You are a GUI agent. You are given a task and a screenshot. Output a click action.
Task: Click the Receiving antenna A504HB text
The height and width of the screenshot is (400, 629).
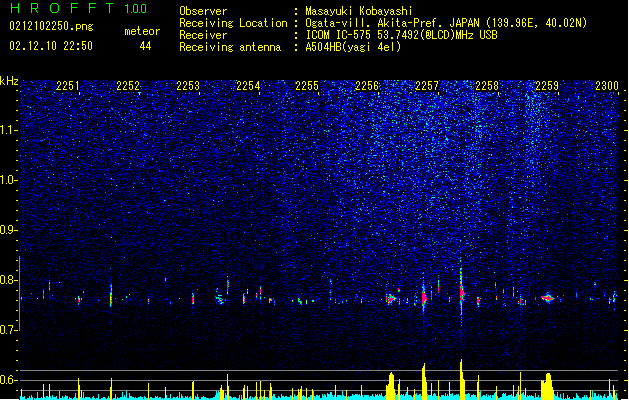[x=290, y=47]
